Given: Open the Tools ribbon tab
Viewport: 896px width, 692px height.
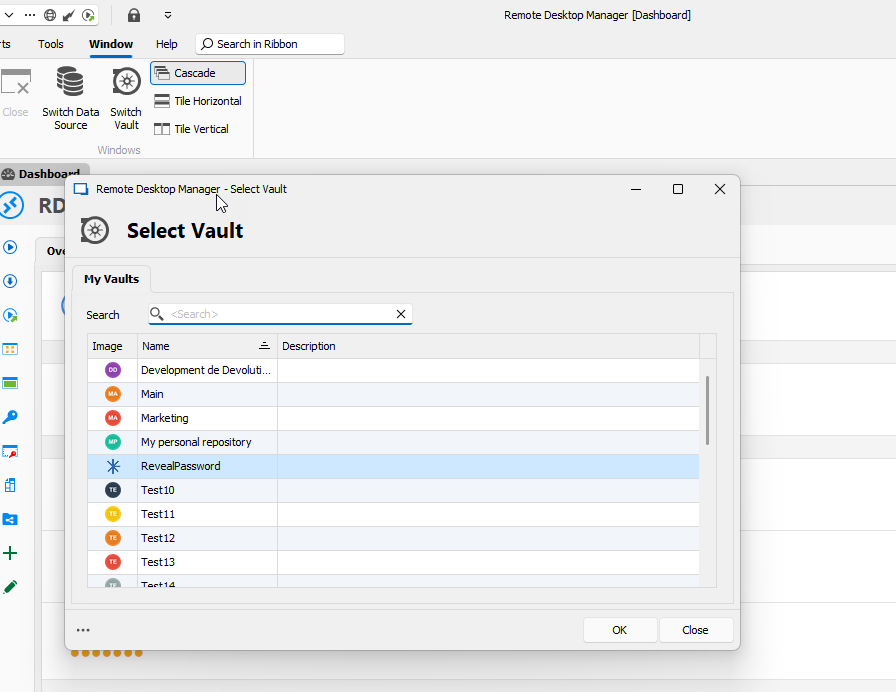Looking at the screenshot, I should coord(50,44).
